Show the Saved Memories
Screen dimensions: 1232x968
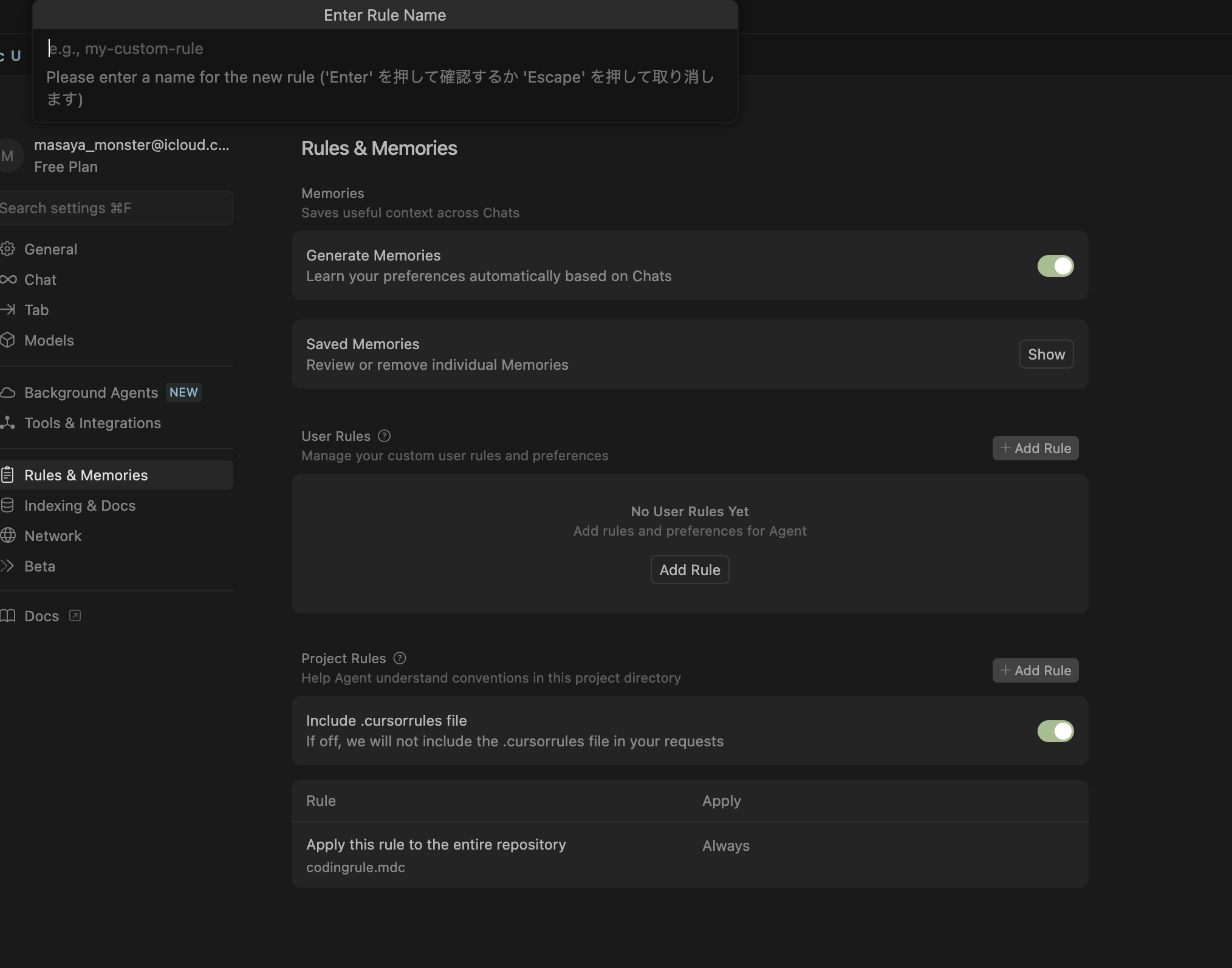(1046, 355)
